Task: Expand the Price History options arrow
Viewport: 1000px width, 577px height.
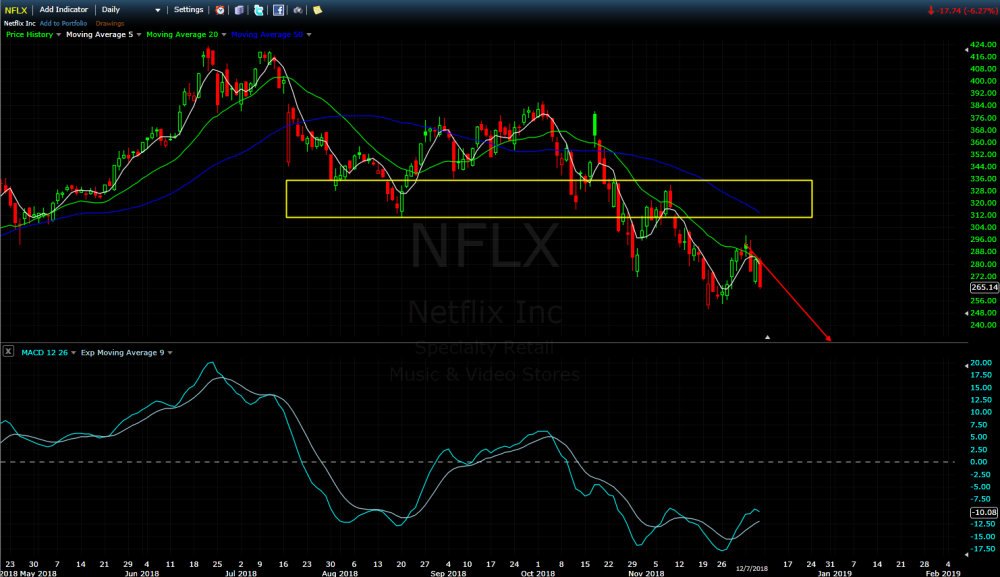Action: pyautogui.click(x=58, y=35)
